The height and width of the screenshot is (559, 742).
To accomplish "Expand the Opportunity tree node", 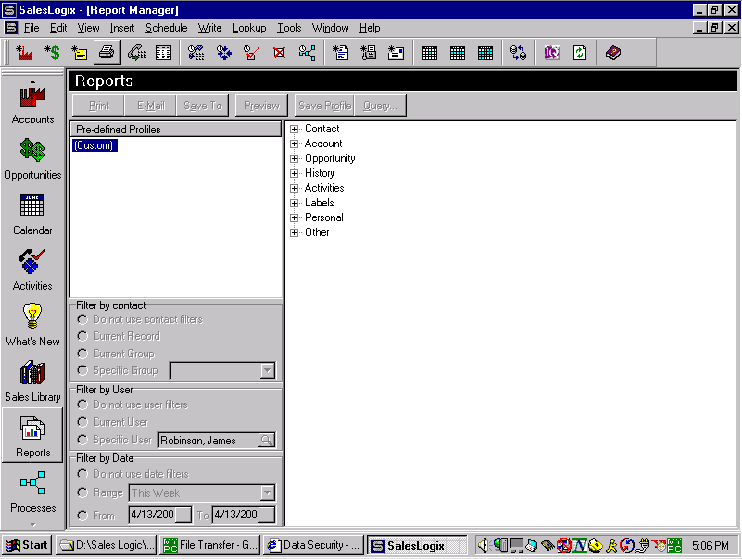I will click(x=294, y=158).
